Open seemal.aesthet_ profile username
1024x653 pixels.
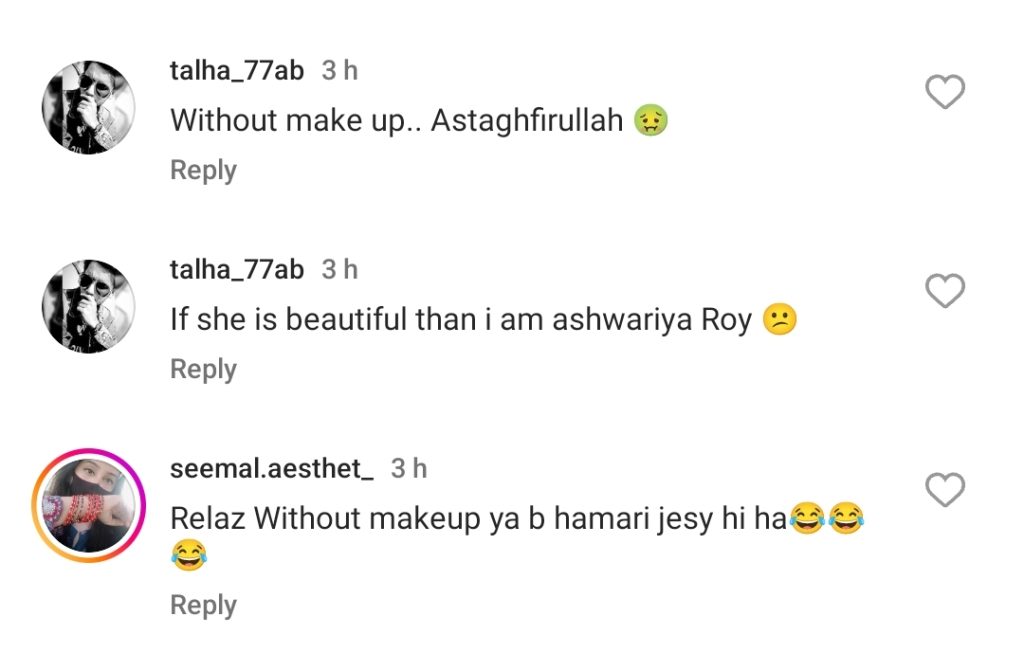pos(272,468)
